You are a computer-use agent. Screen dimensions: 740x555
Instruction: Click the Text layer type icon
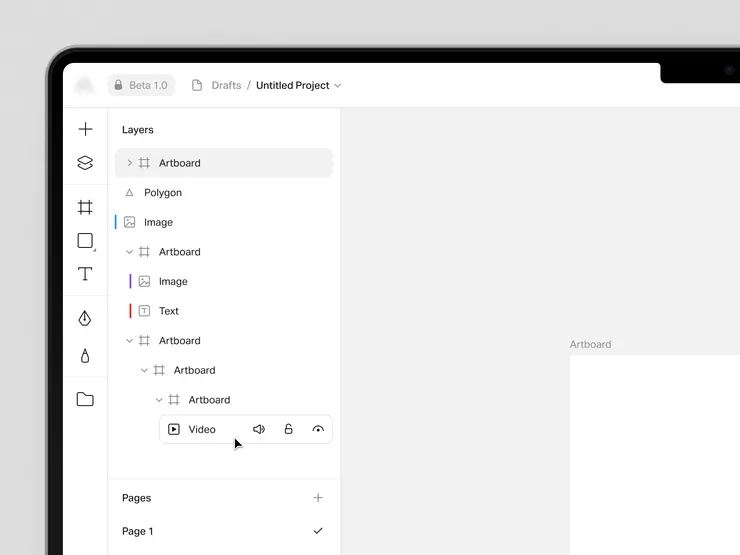click(x=144, y=311)
